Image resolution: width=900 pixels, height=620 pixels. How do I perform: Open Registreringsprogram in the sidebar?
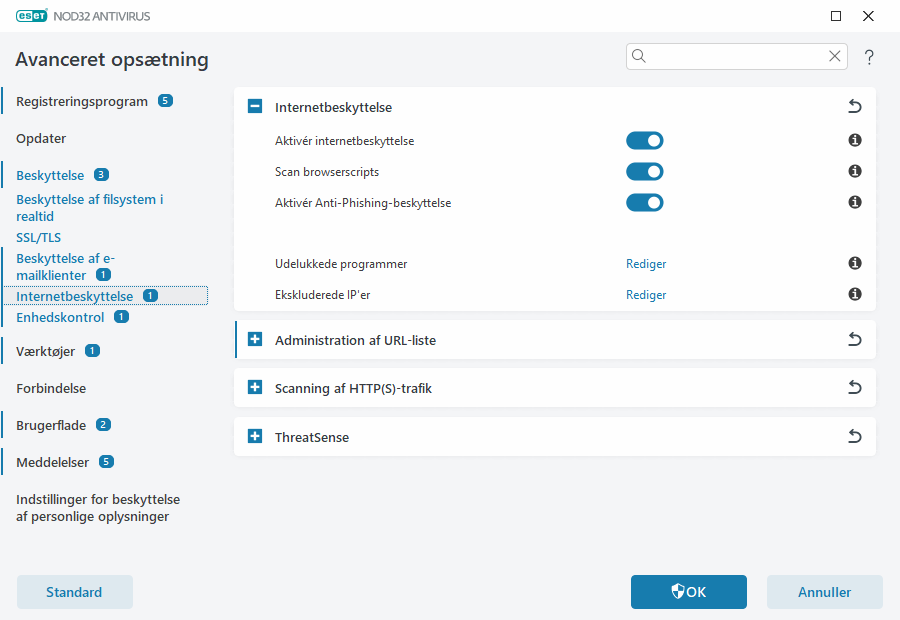pos(82,101)
